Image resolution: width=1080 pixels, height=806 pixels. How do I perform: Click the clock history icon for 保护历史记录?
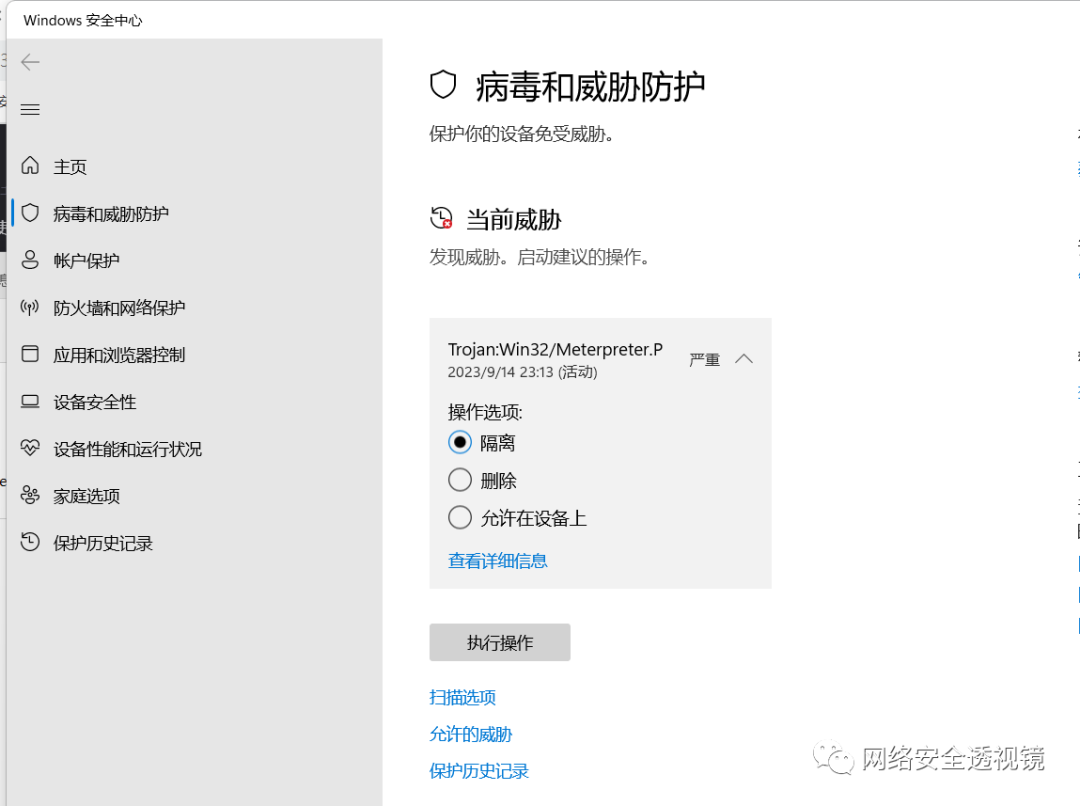pyautogui.click(x=30, y=542)
